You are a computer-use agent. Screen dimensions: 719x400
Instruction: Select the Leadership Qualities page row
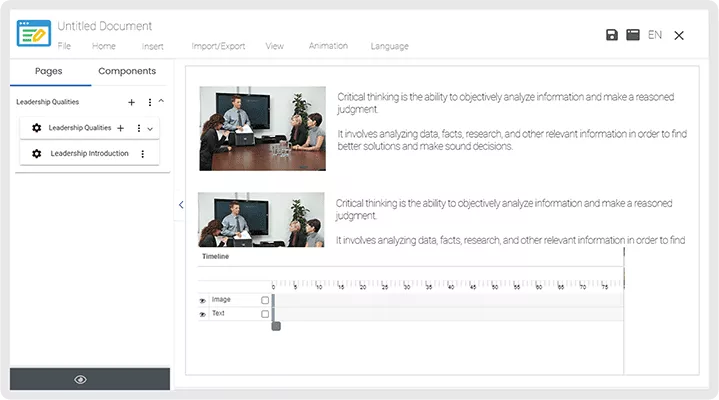click(x=89, y=128)
